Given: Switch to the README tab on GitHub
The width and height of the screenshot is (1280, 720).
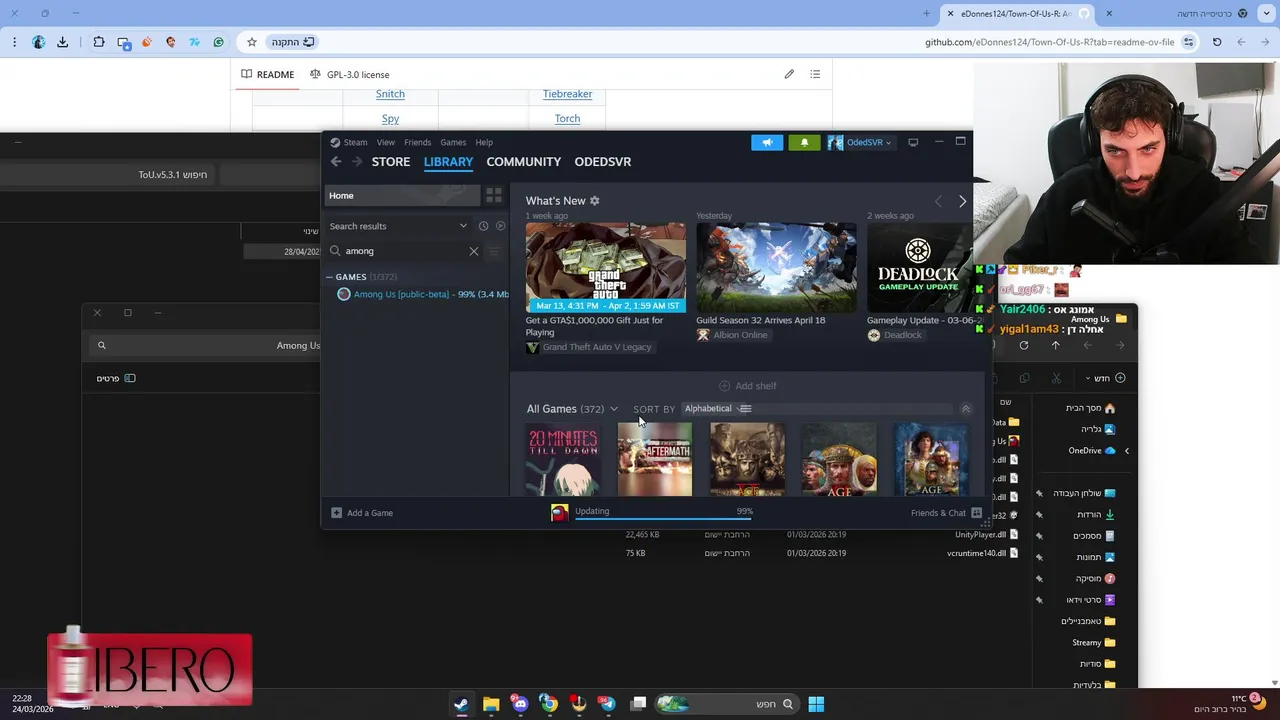Looking at the screenshot, I should [x=267, y=75].
